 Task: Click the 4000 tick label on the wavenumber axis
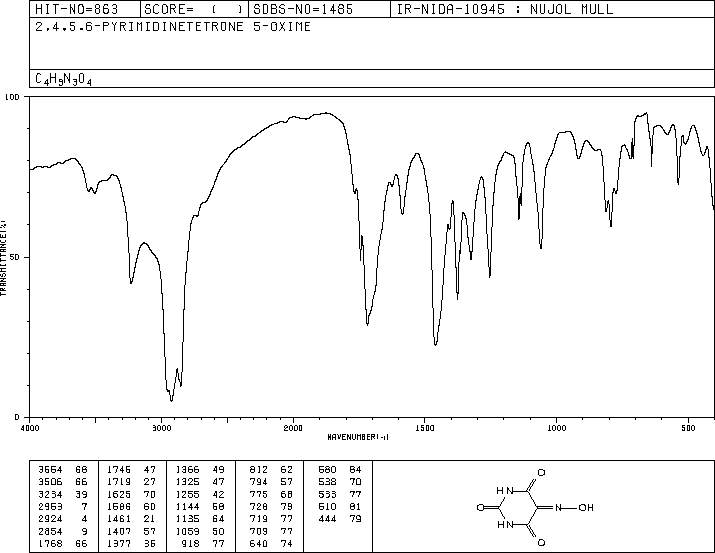[x=30, y=428]
